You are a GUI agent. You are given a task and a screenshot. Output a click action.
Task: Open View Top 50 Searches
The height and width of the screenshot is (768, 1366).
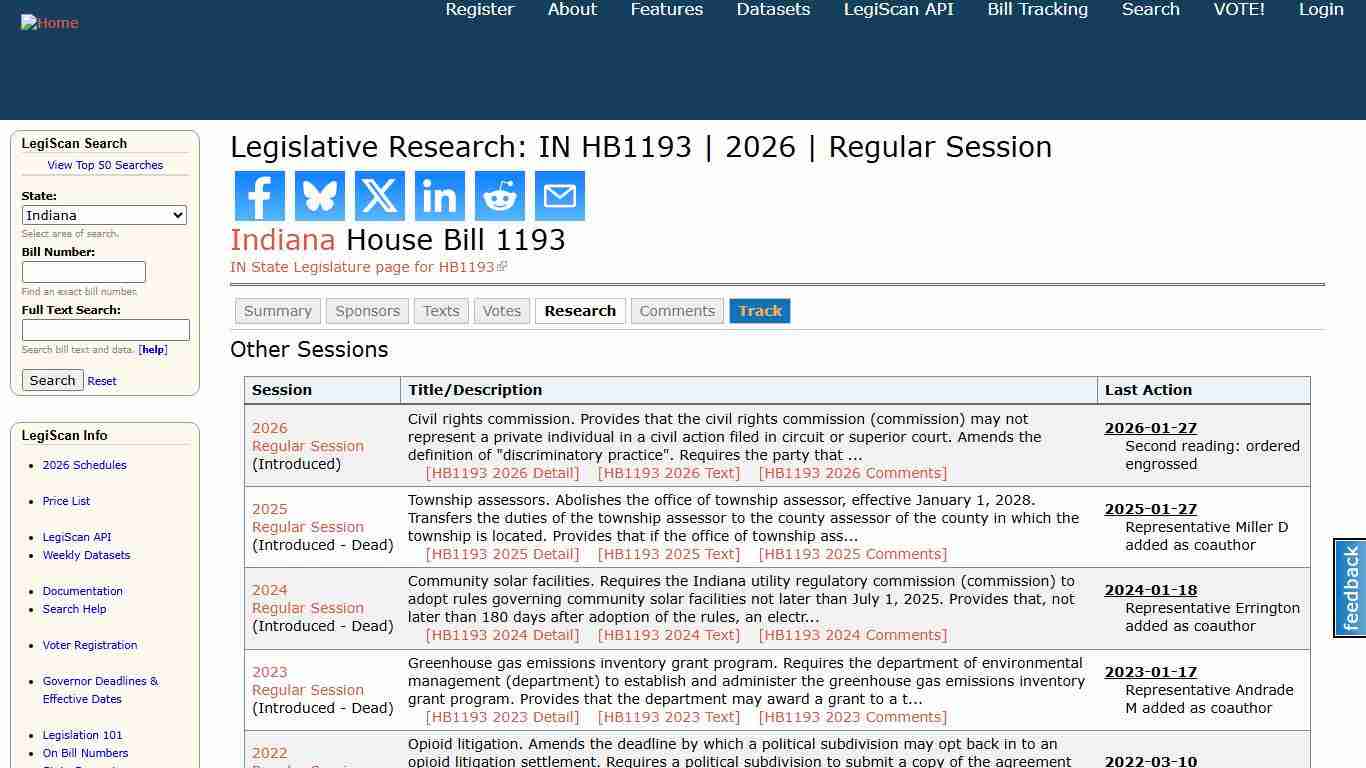(105, 165)
